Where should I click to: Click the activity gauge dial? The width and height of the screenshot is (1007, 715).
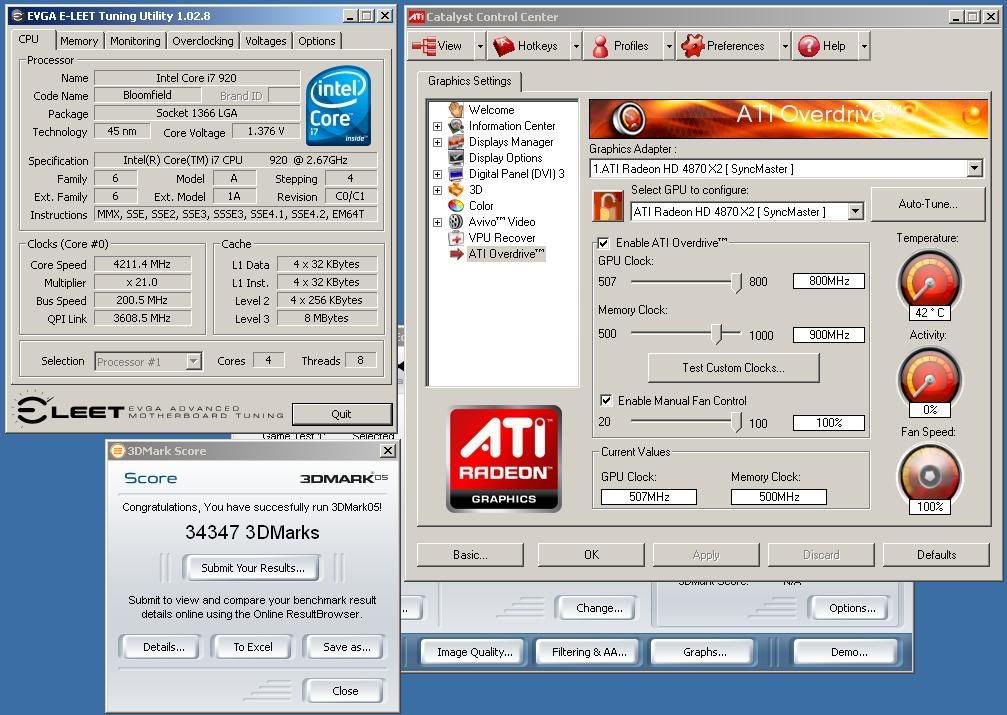pos(929,378)
